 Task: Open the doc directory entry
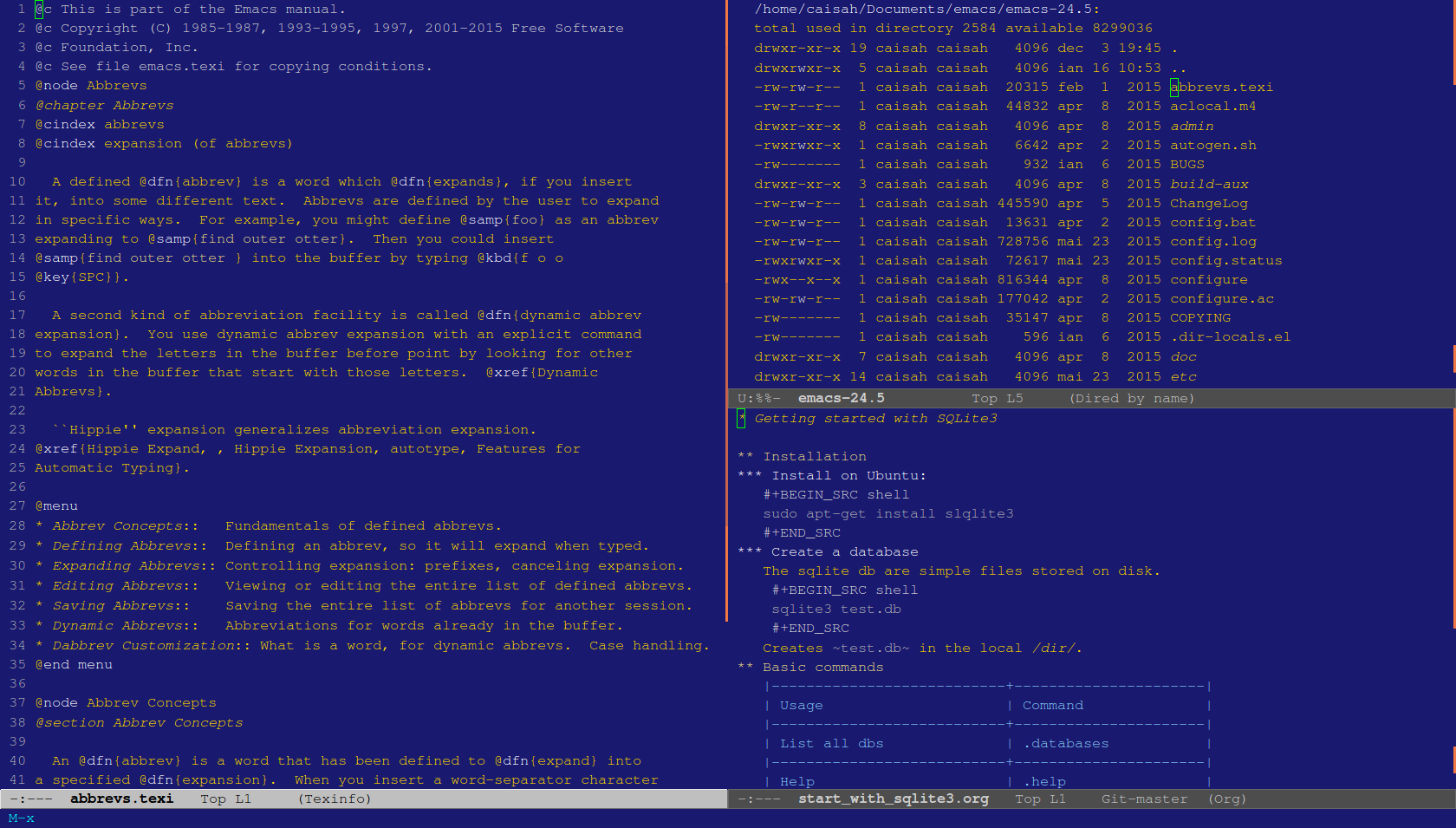coord(1183,356)
